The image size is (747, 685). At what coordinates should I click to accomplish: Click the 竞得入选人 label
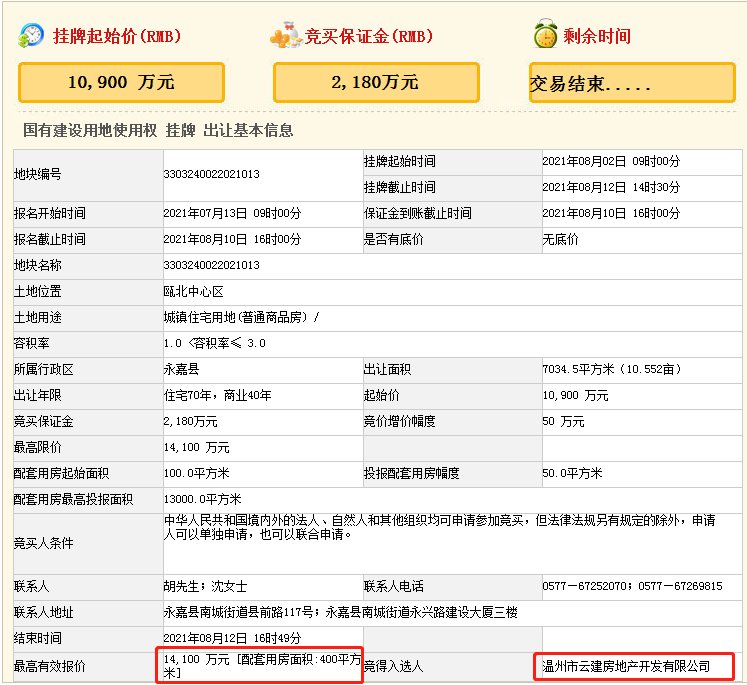point(394,666)
